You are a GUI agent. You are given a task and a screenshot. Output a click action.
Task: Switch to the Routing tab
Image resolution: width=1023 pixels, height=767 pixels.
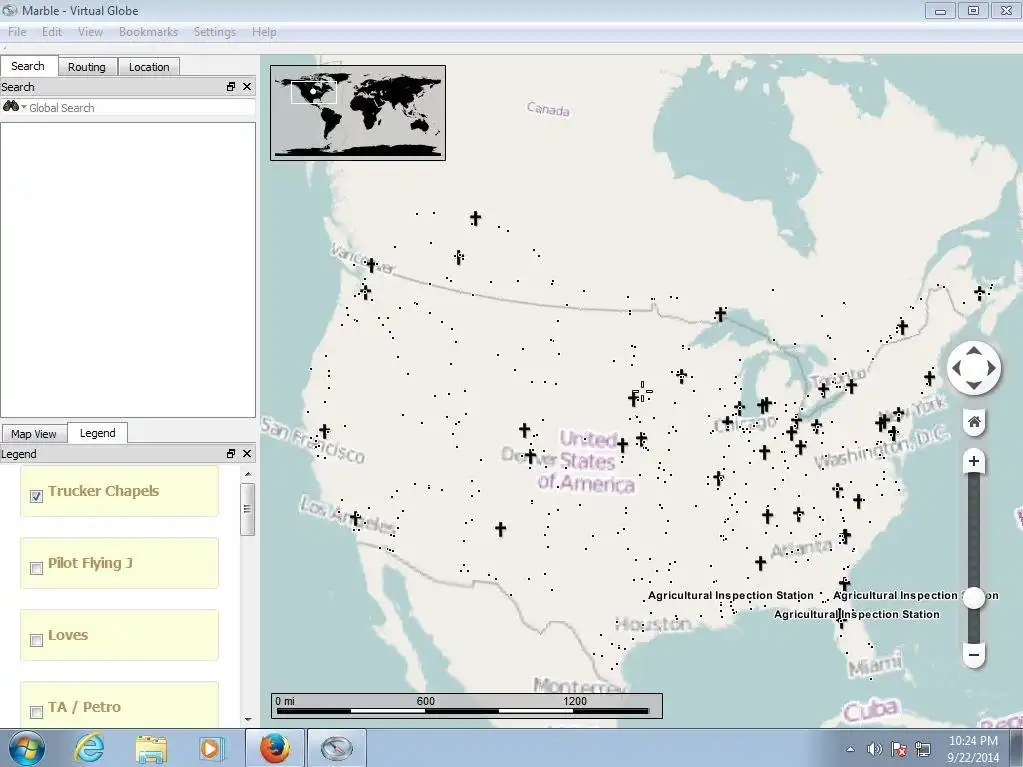click(x=87, y=67)
